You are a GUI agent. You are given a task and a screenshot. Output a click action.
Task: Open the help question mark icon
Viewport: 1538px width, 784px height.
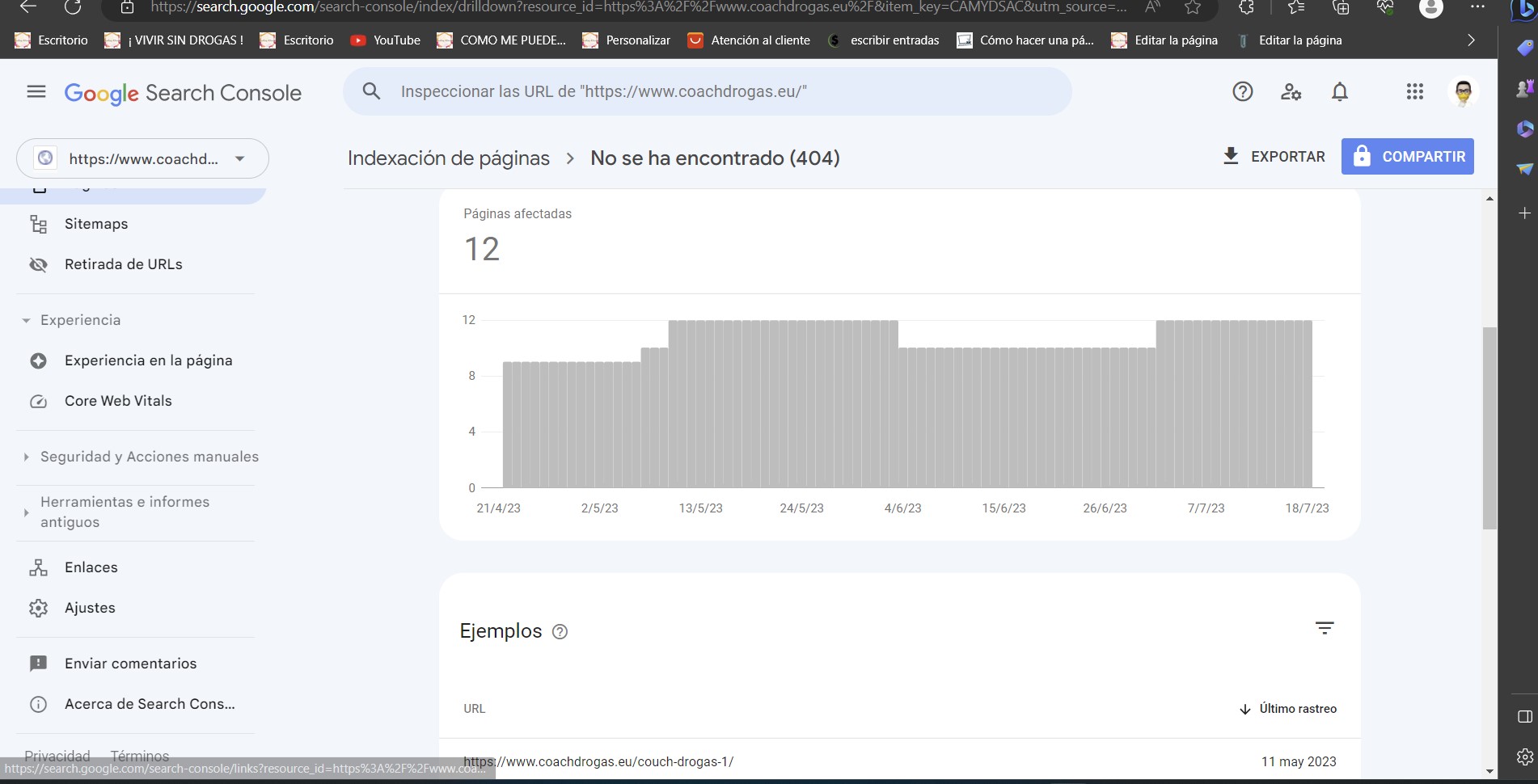coord(1243,91)
